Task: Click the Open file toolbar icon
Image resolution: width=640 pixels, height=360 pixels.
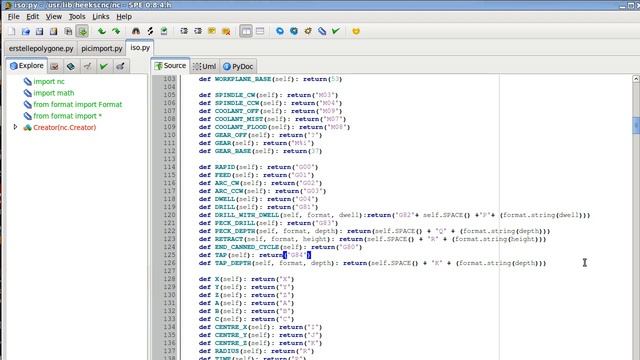Action: [x=26, y=31]
